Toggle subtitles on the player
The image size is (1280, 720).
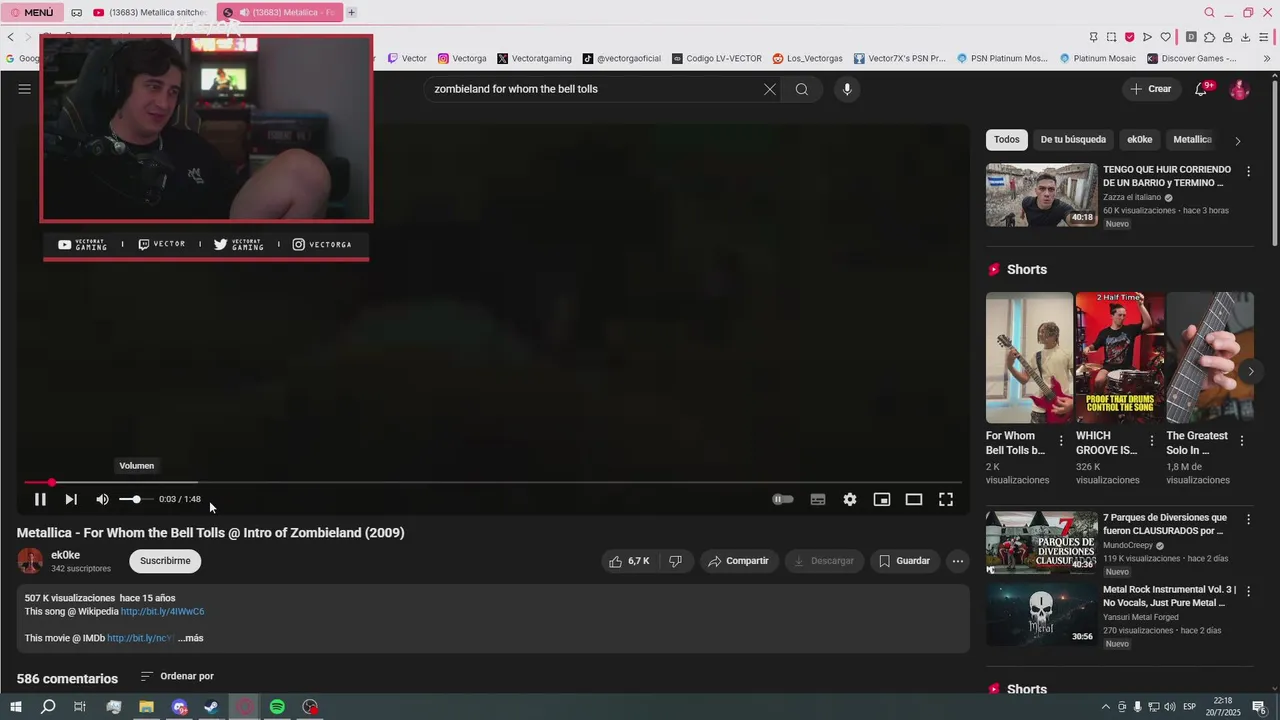pos(818,499)
